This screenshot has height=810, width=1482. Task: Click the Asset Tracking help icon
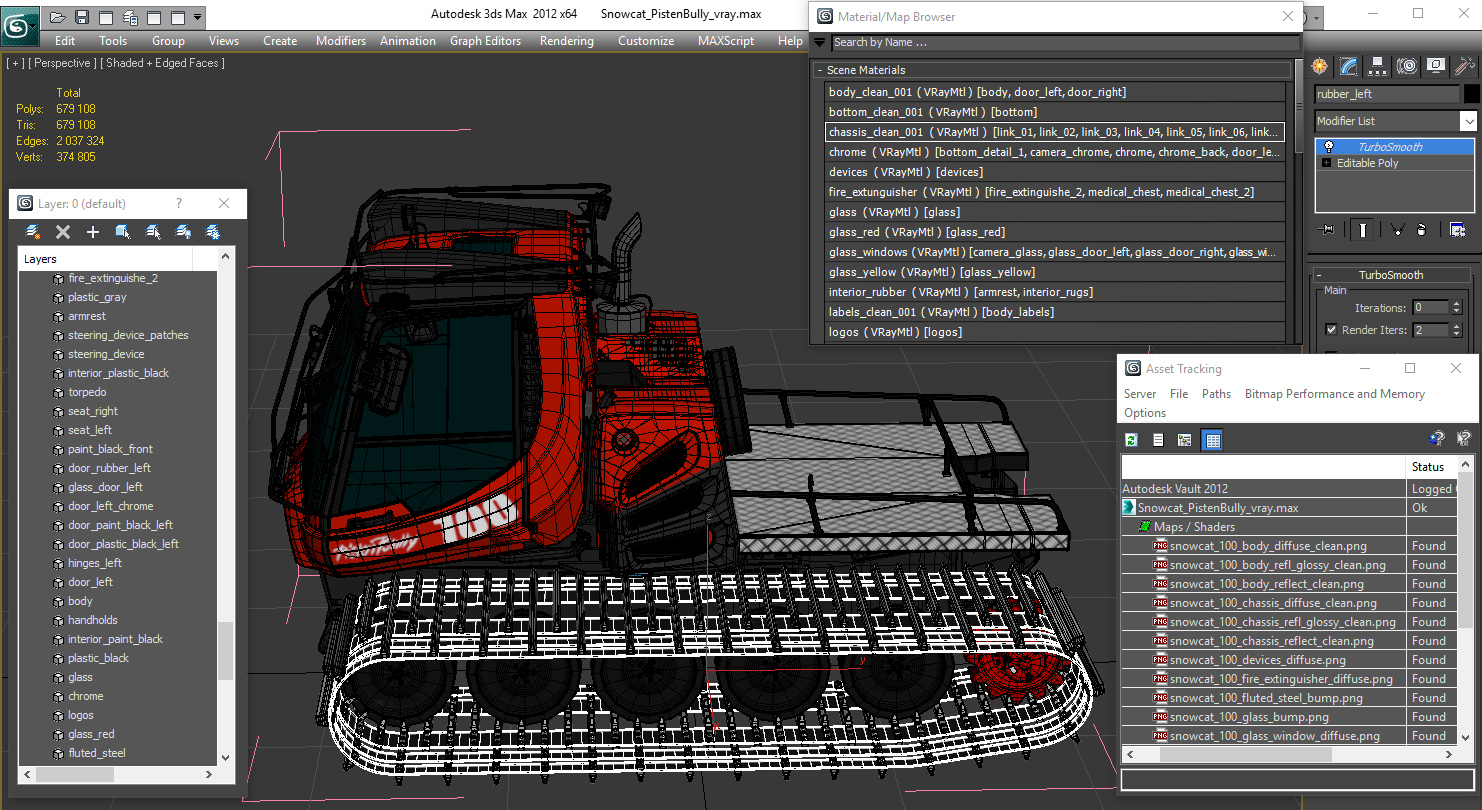1437,439
